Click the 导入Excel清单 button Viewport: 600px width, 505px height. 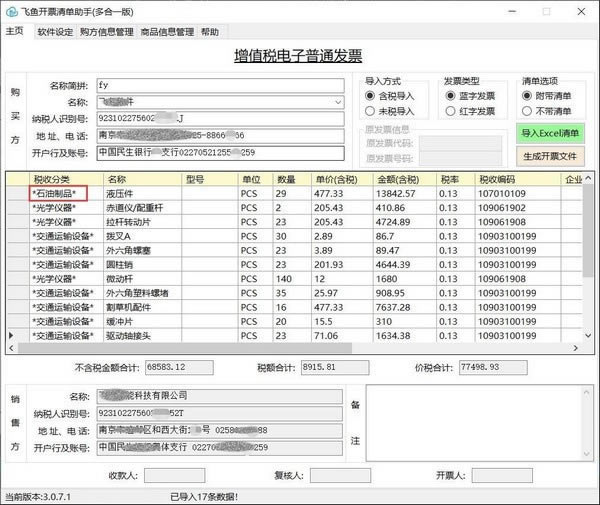pyautogui.click(x=550, y=133)
